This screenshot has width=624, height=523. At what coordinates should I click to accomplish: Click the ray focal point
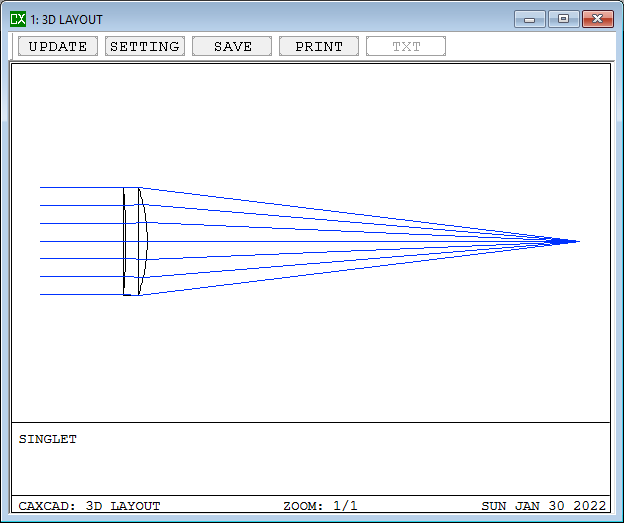tap(564, 241)
